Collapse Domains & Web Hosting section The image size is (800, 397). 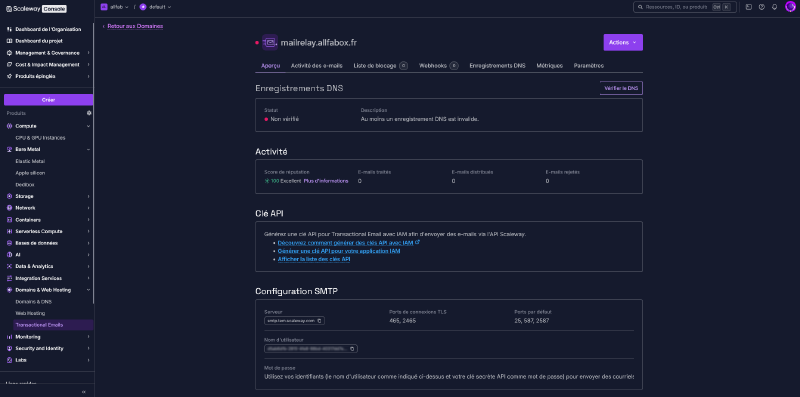pyautogui.click(x=89, y=290)
